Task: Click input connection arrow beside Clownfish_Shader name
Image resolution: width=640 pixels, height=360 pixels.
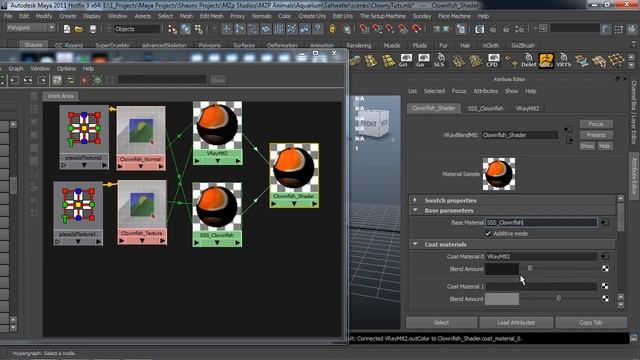Action: [568, 130]
